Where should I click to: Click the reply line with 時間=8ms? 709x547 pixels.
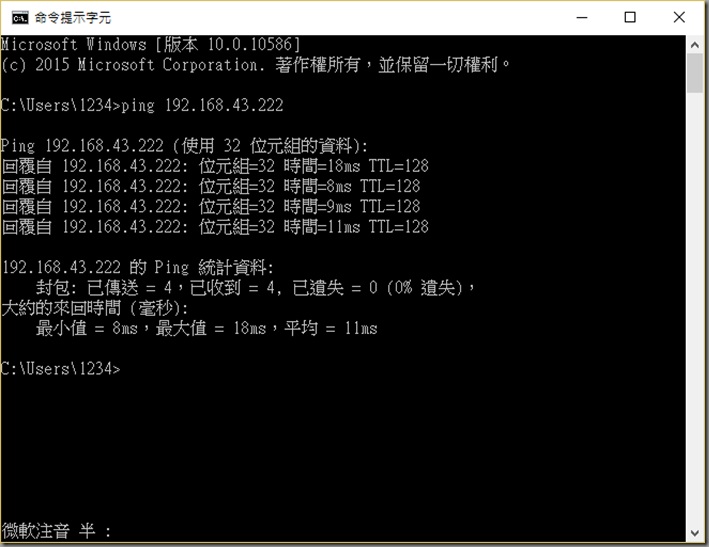(211, 186)
